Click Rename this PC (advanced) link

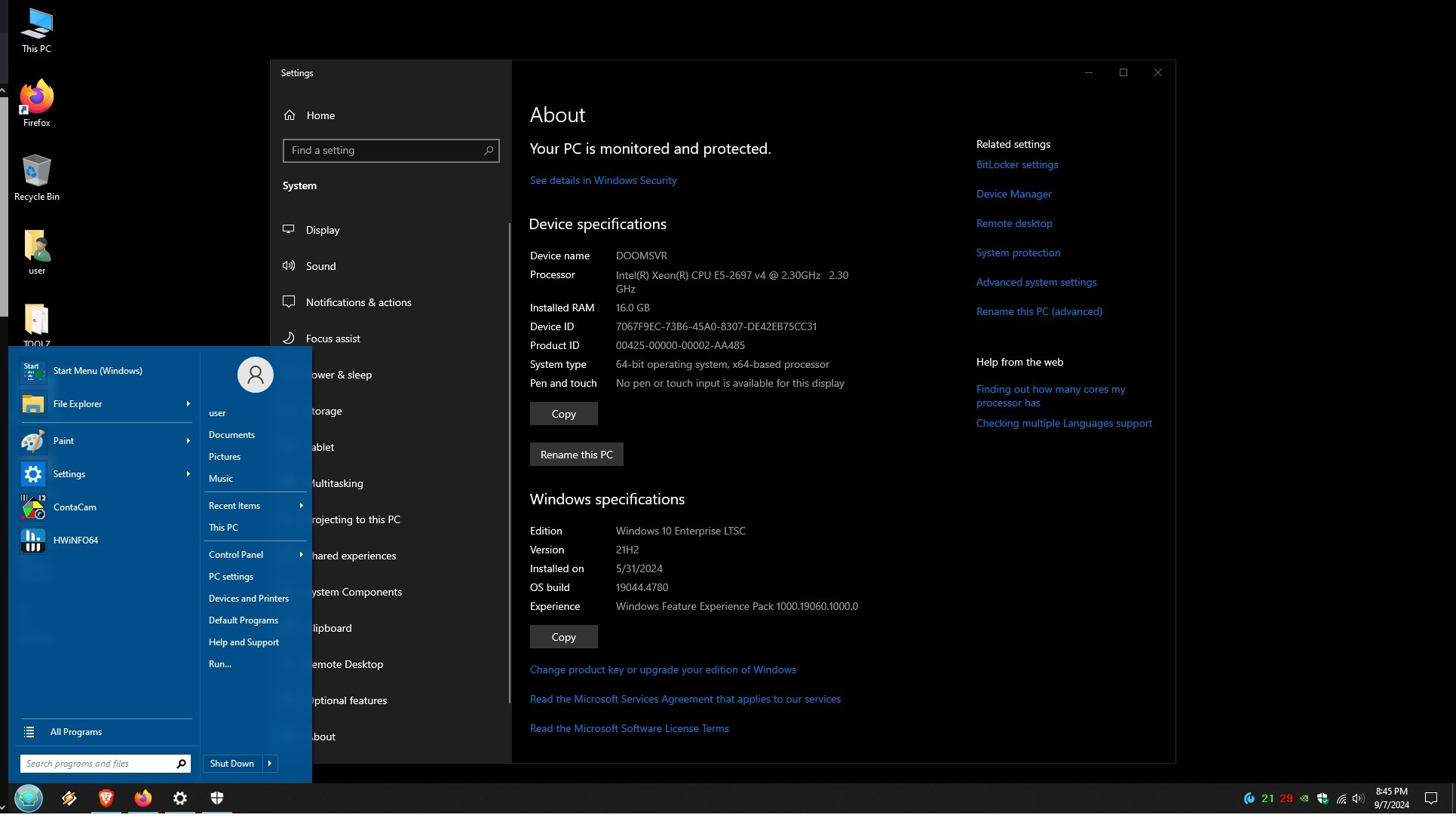point(1039,311)
